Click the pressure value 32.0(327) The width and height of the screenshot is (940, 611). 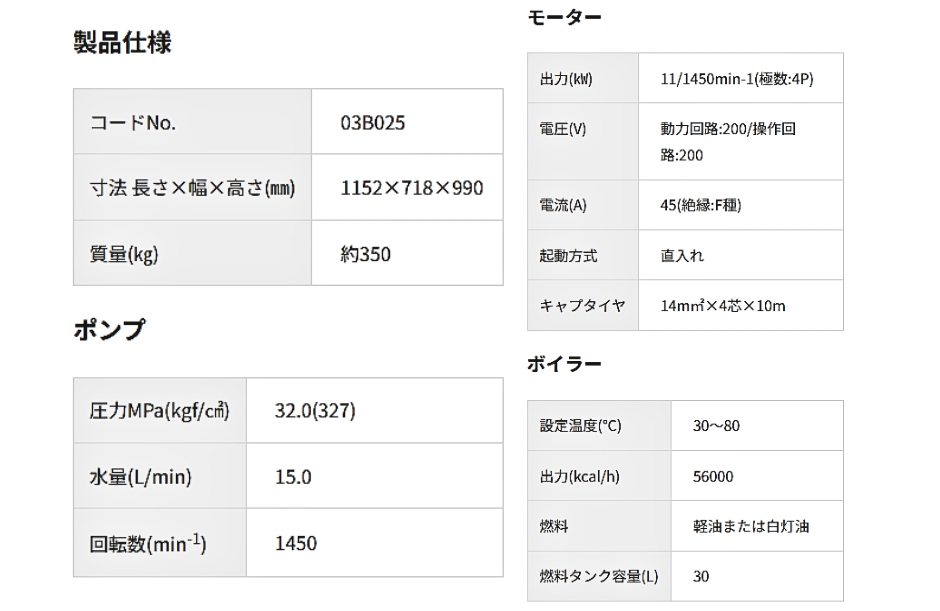(x=315, y=411)
